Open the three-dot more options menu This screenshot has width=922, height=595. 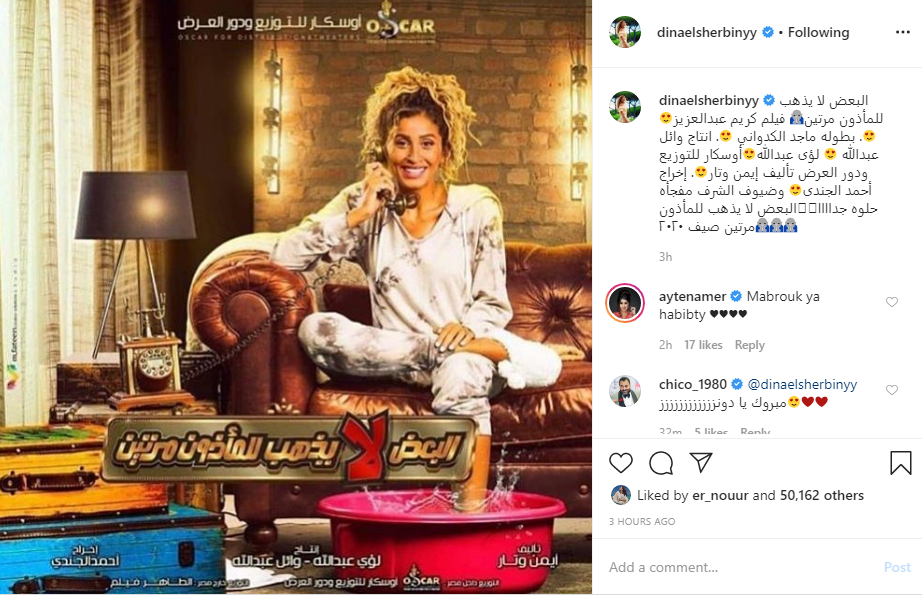pyautogui.click(x=903, y=32)
